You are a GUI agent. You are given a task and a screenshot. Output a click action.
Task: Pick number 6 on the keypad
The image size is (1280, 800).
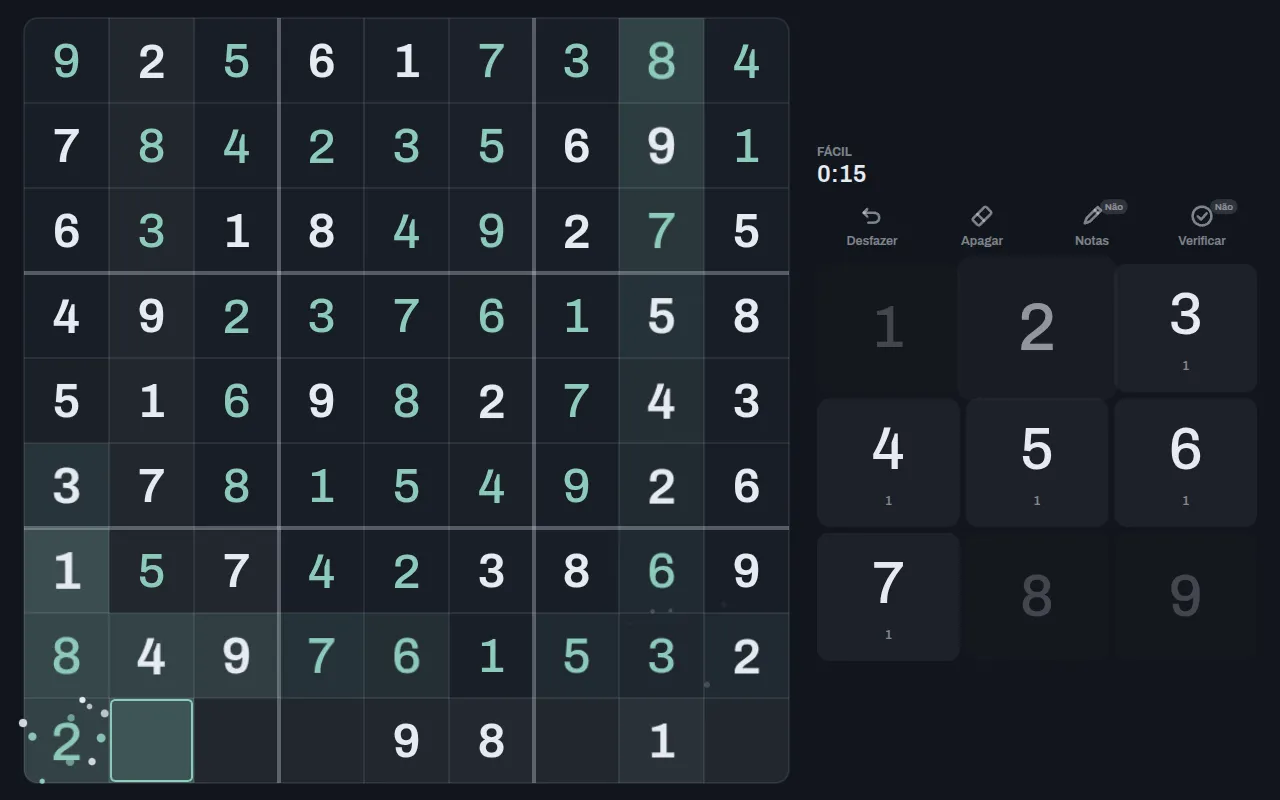pos(1185,462)
